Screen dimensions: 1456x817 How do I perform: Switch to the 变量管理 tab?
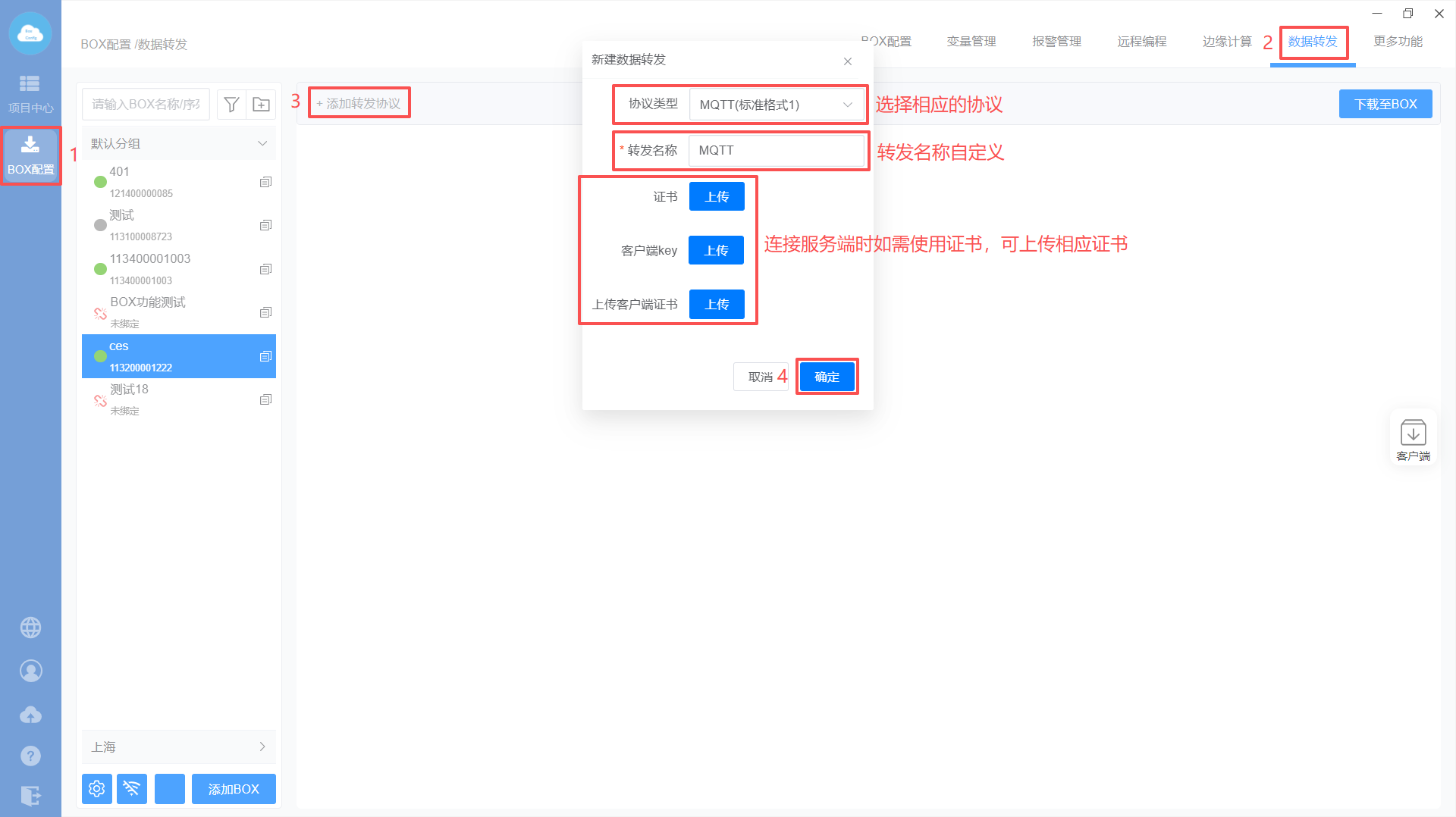click(971, 42)
